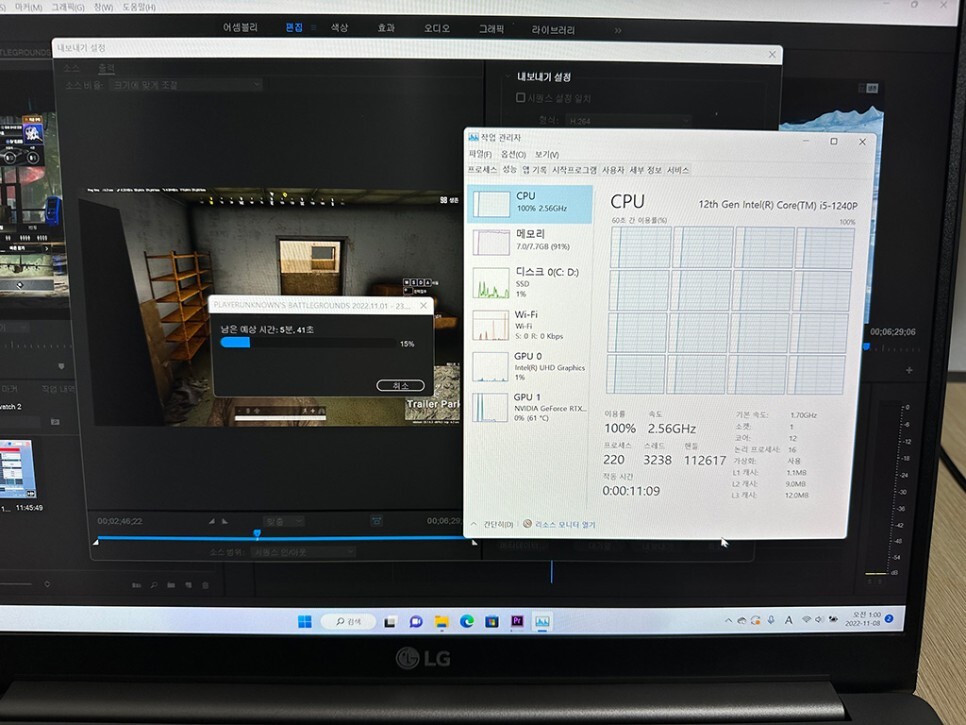Switch to Premiere Pro on taskbar
The width and height of the screenshot is (966, 725).
517,621
